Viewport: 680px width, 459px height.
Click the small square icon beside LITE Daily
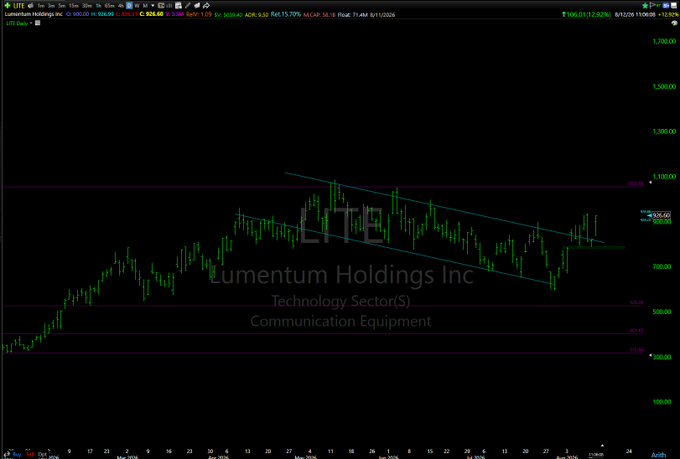pos(37,23)
